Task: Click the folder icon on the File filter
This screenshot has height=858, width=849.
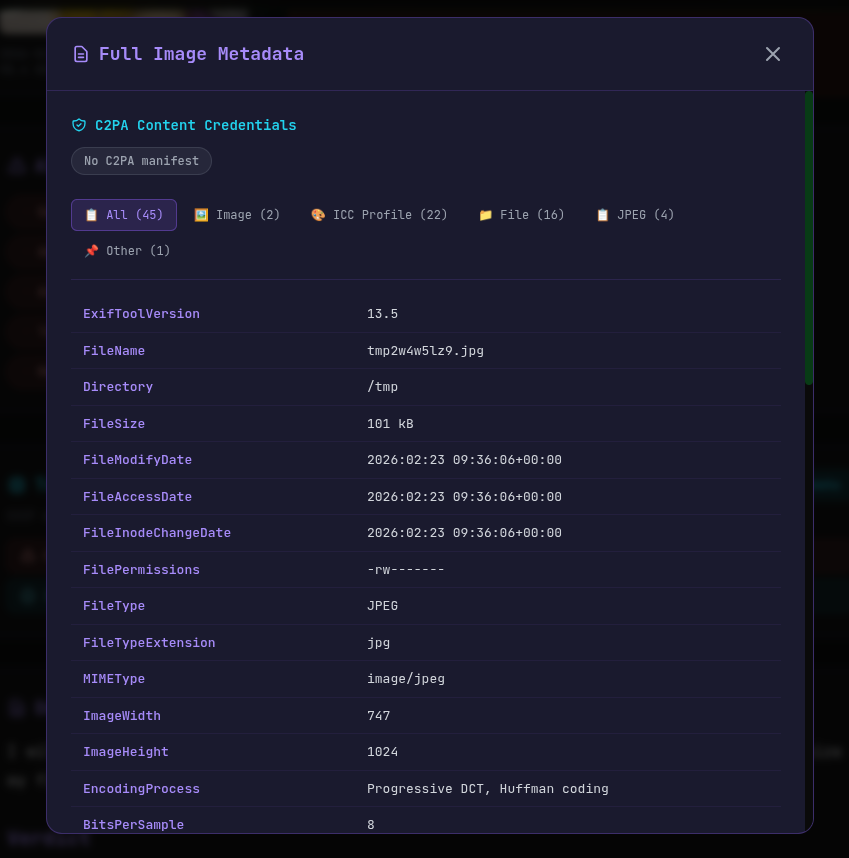Action: (486, 214)
